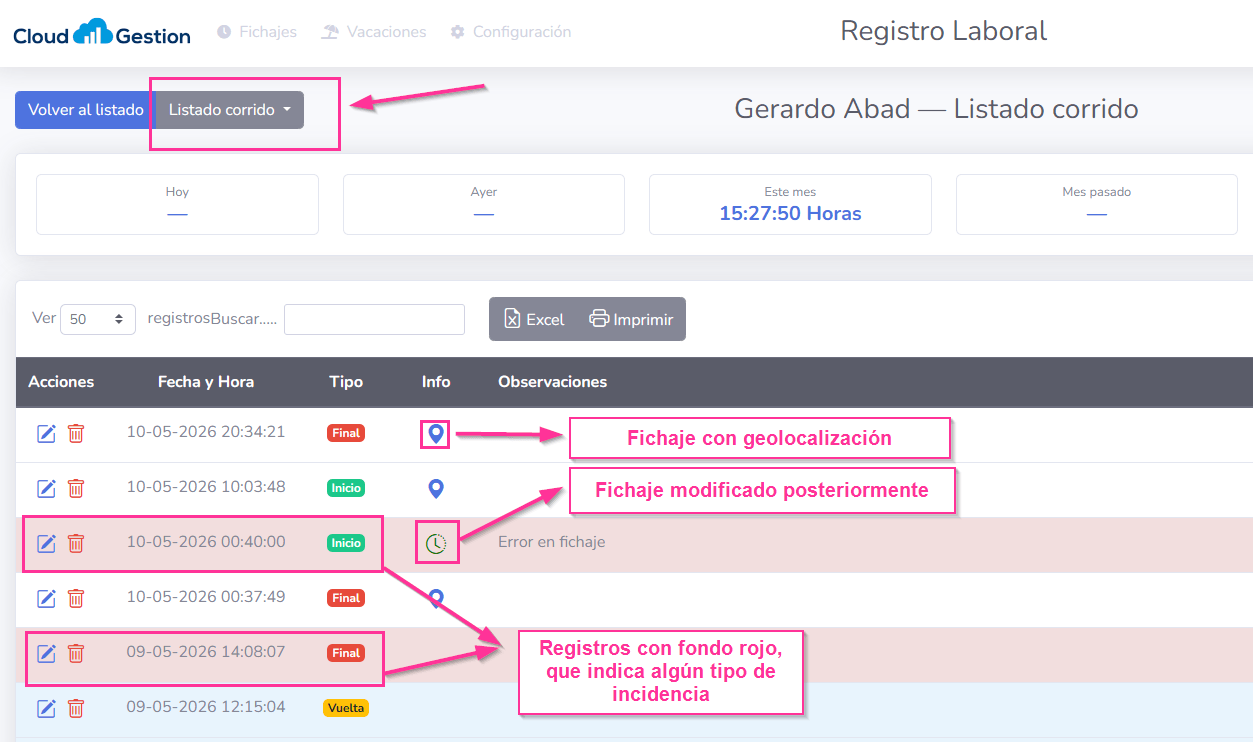
Task: Click the CloudGestion logo
Action: click(102, 33)
